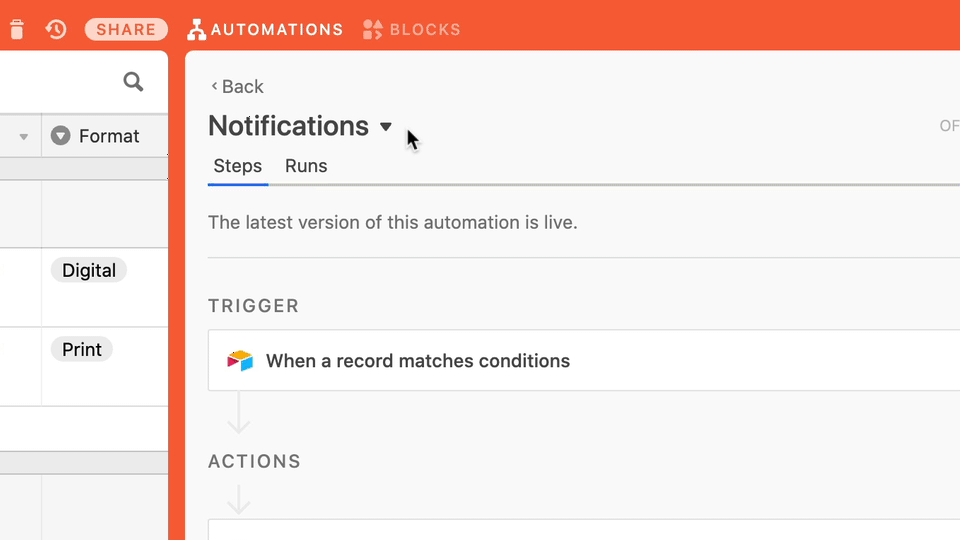
Task: Click the SHARE button
Action: click(x=126, y=29)
